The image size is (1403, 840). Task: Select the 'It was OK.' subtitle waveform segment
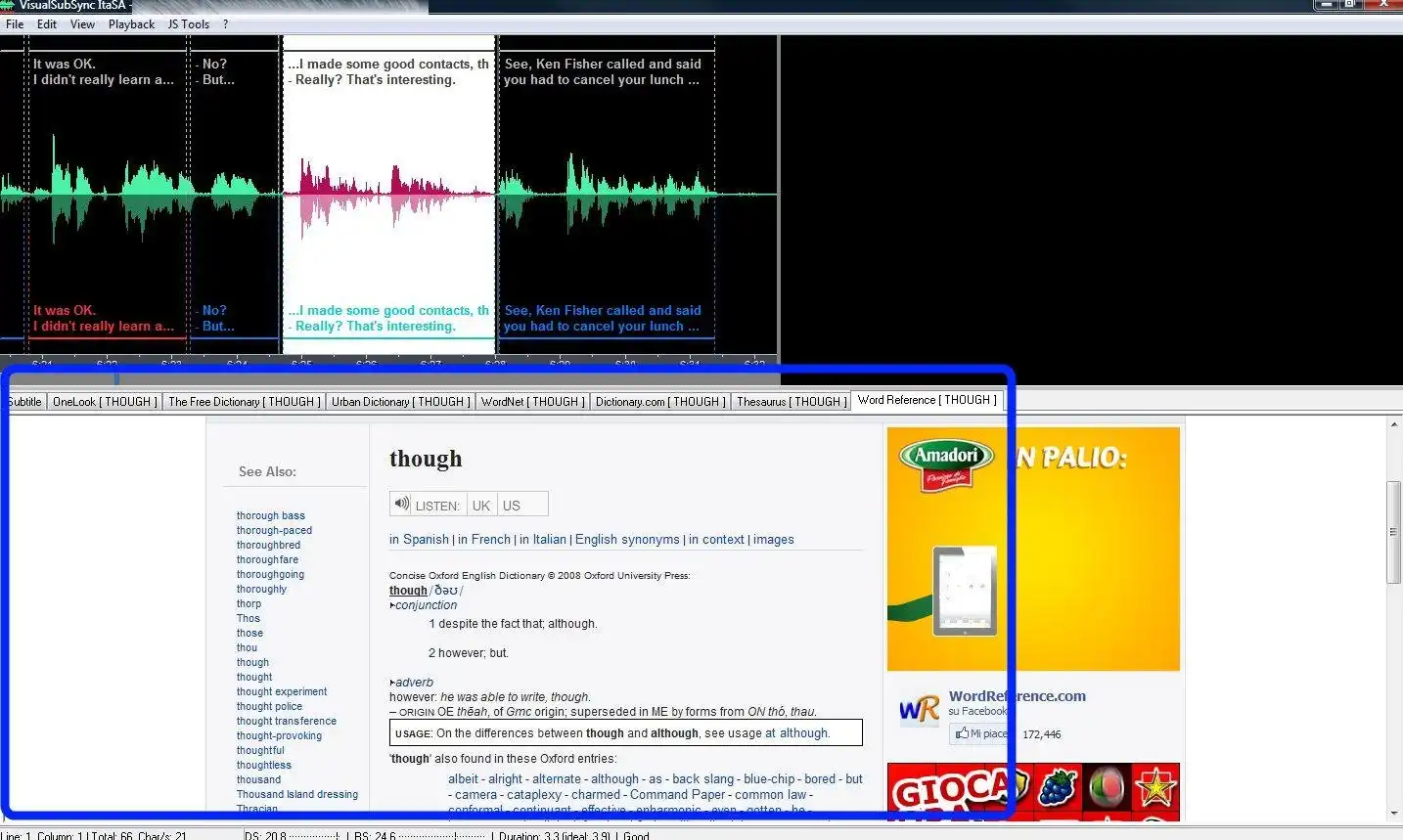108,196
